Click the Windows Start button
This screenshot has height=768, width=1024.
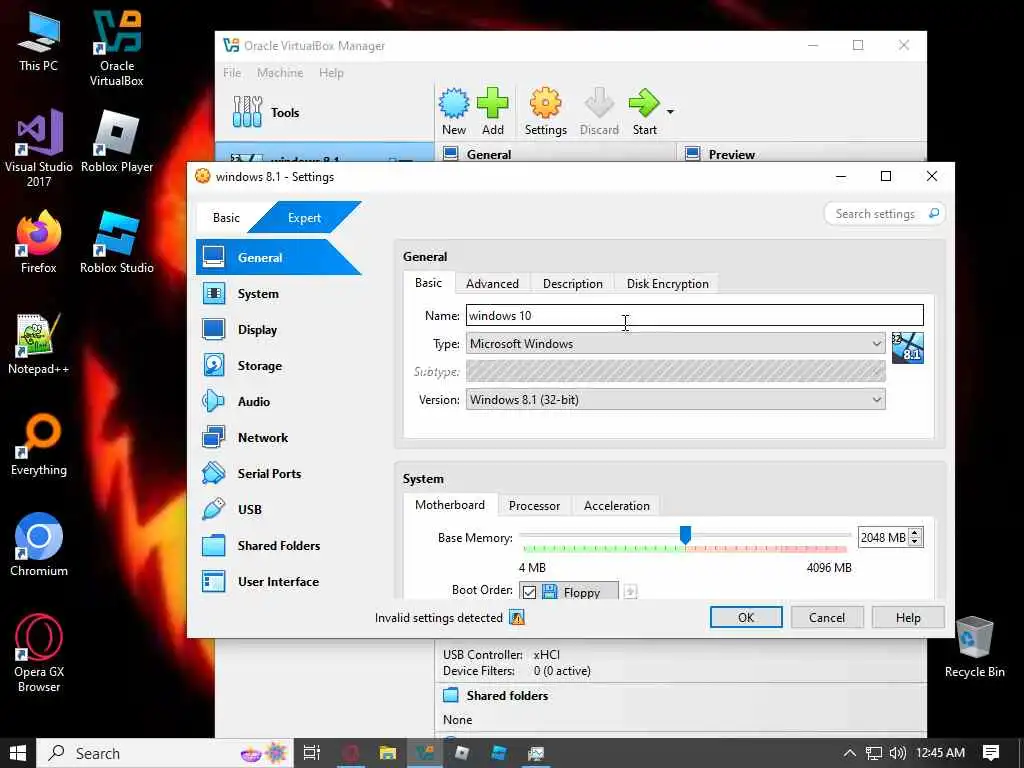click(x=18, y=753)
